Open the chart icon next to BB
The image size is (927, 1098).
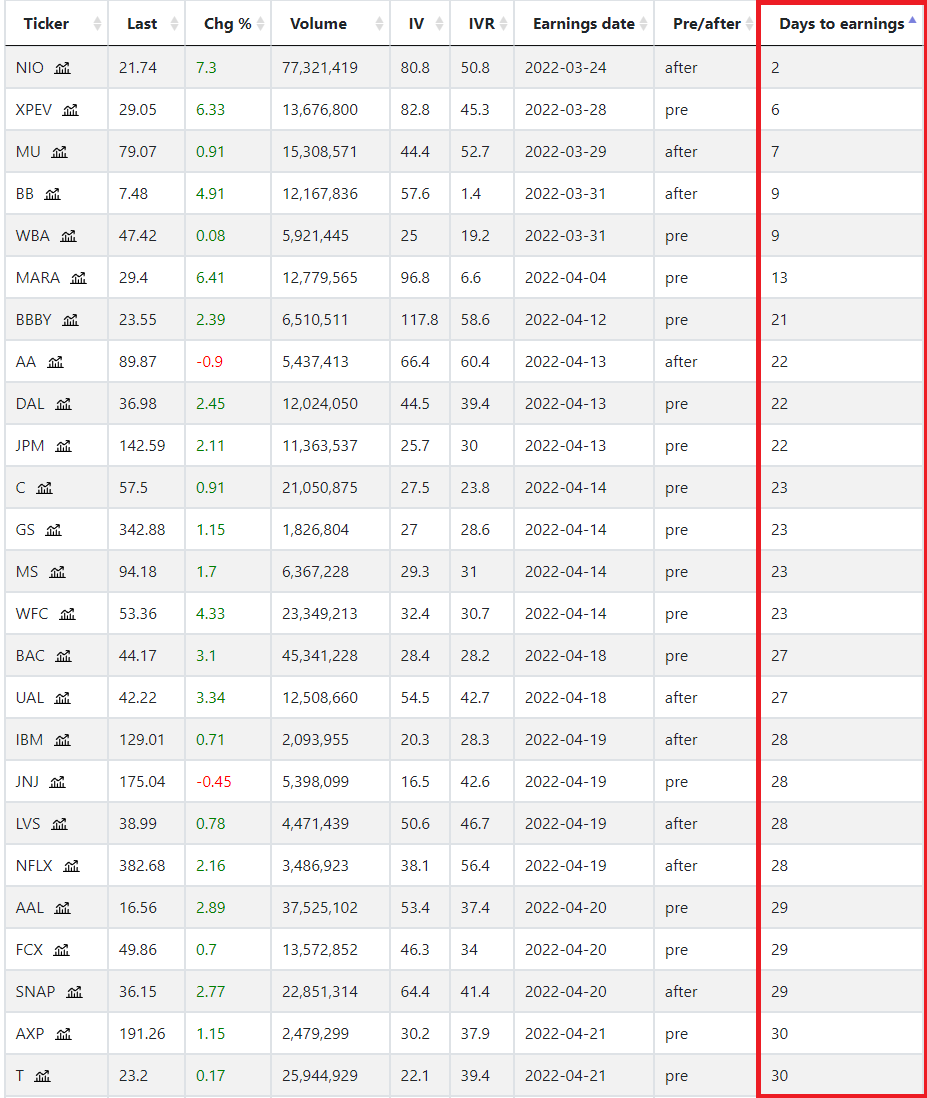53,194
